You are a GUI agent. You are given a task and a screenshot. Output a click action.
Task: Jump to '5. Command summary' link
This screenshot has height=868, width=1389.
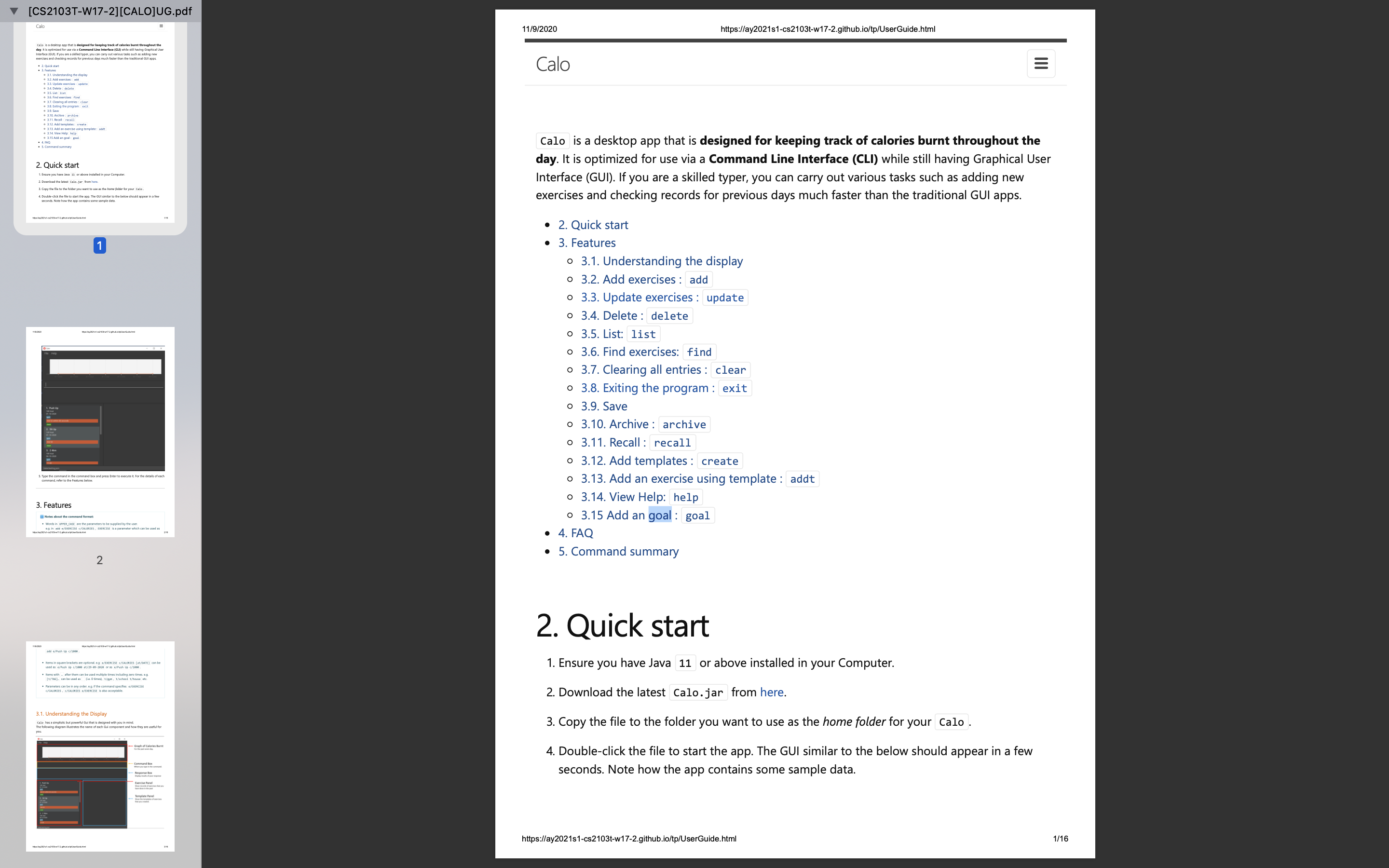pyautogui.click(x=618, y=552)
